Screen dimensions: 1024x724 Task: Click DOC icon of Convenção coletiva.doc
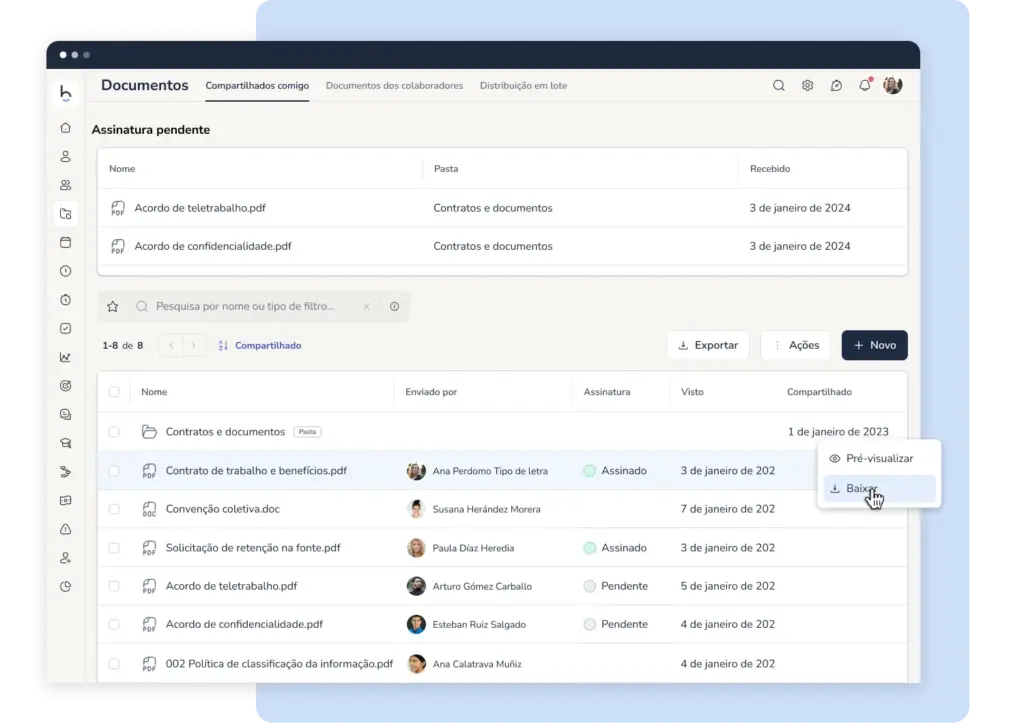[149, 509]
